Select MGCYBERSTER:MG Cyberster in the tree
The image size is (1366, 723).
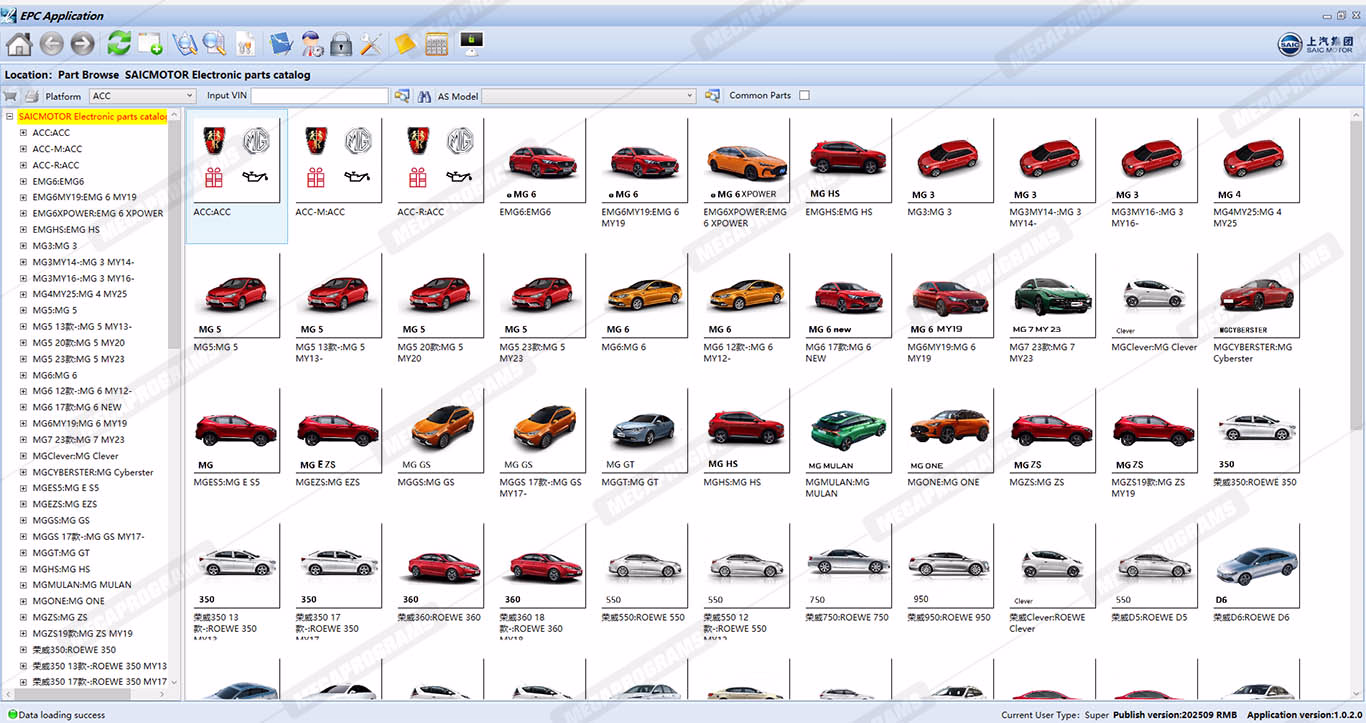92,472
